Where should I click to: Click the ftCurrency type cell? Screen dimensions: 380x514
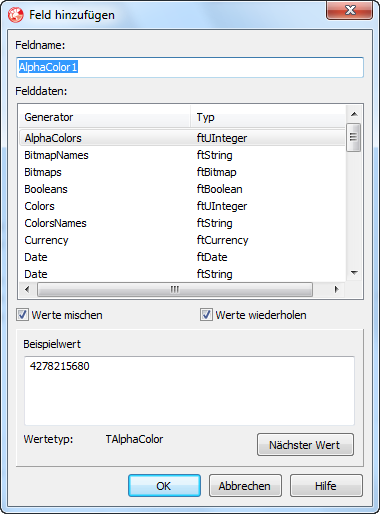(x=222, y=240)
